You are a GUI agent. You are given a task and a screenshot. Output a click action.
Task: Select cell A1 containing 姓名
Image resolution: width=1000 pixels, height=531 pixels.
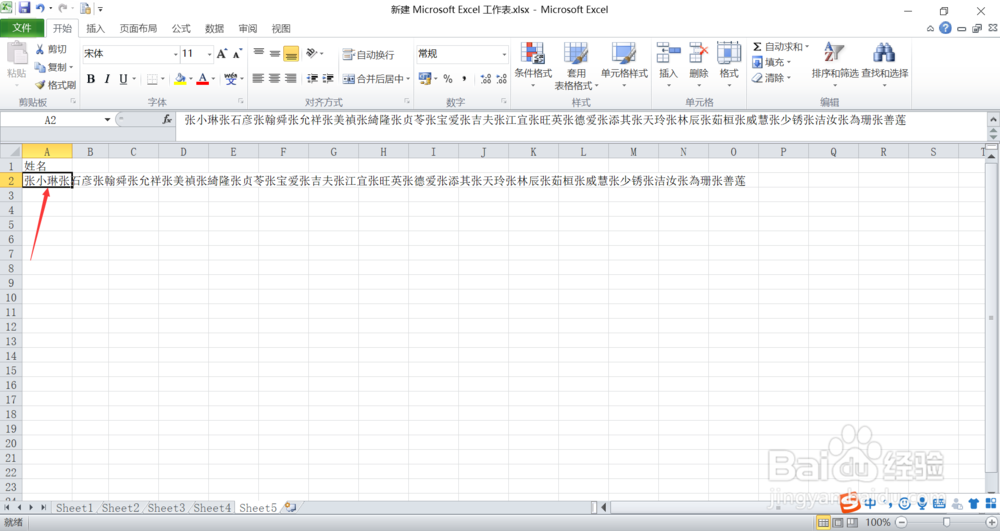(x=47, y=166)
